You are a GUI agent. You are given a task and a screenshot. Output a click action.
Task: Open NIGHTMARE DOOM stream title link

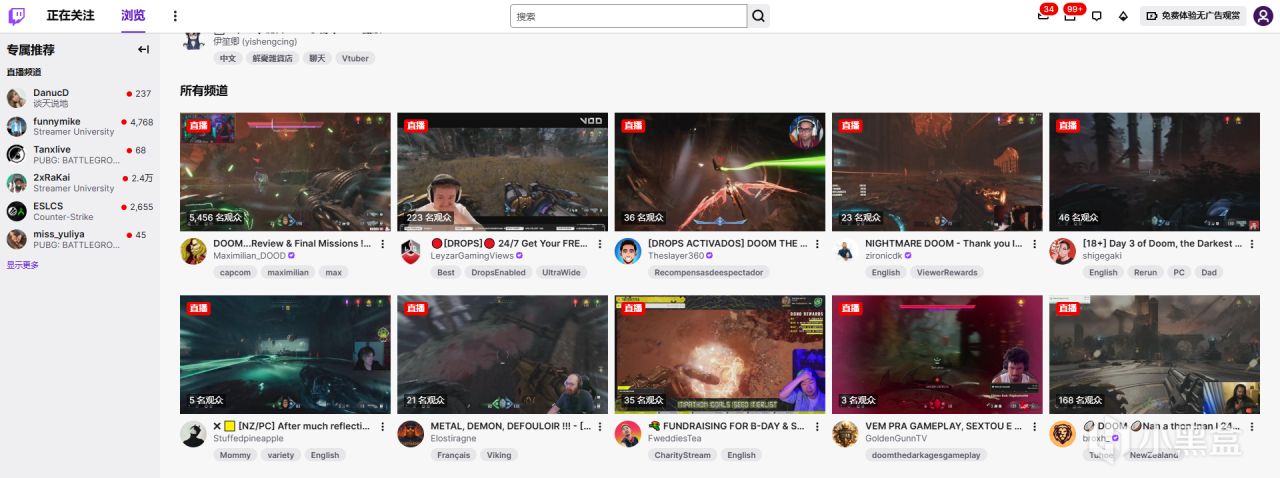pyautogui.click(x=944, y=244)
